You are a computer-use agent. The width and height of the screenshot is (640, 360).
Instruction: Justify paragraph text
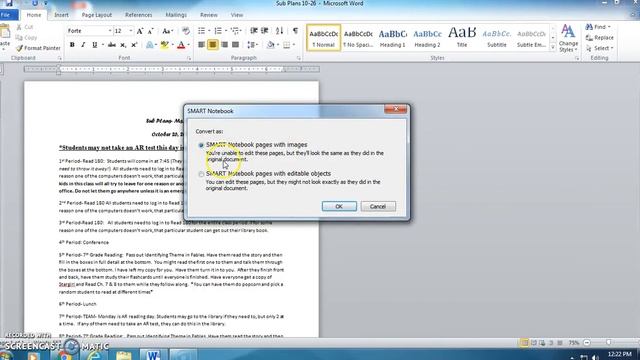235,45
